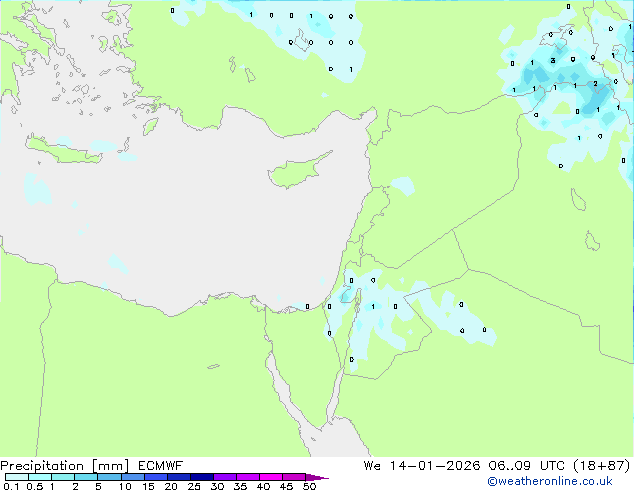Click the '50' legend scale label

310,486
